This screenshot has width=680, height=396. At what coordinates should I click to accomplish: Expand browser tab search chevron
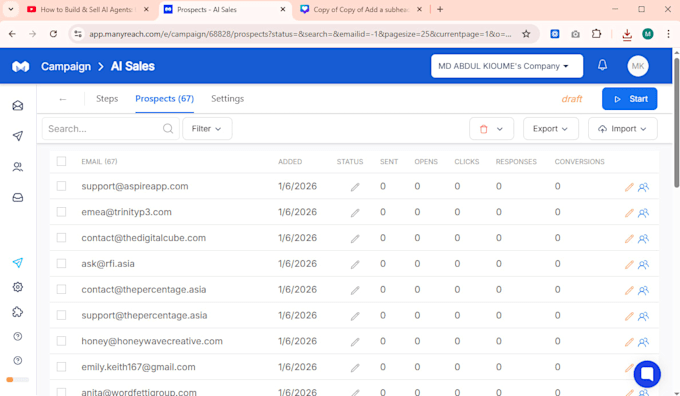pyautogui.click(x=10, y=9)
